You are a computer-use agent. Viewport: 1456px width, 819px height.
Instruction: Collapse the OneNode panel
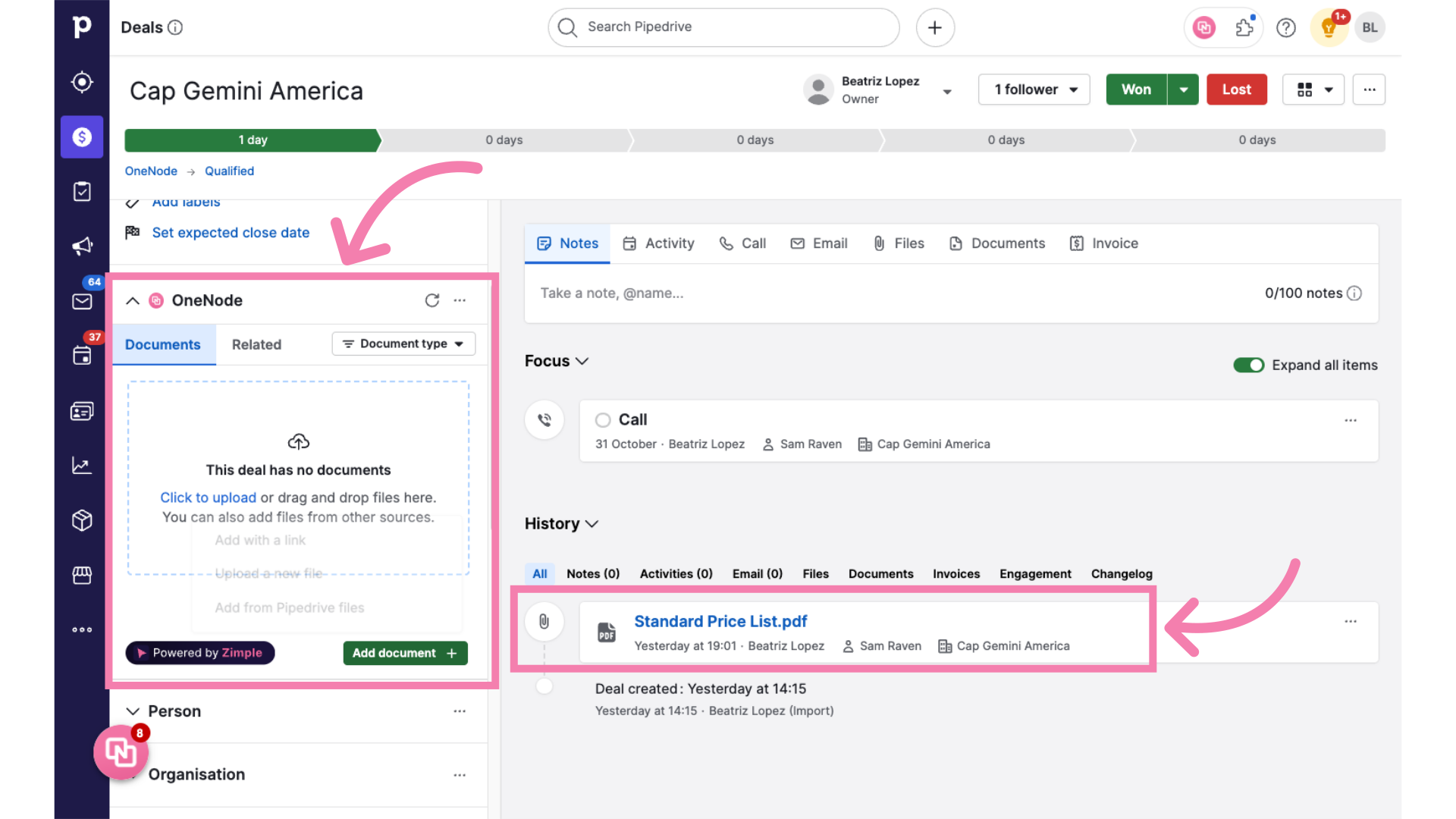pyautogui.click(x=133, y=300)
